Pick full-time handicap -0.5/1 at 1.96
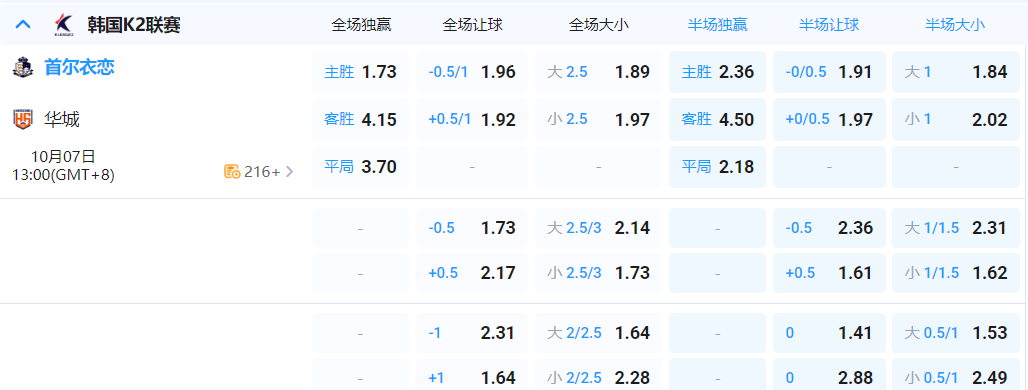This screenshot has width=1028, height=390. click(x=472, y=72)
